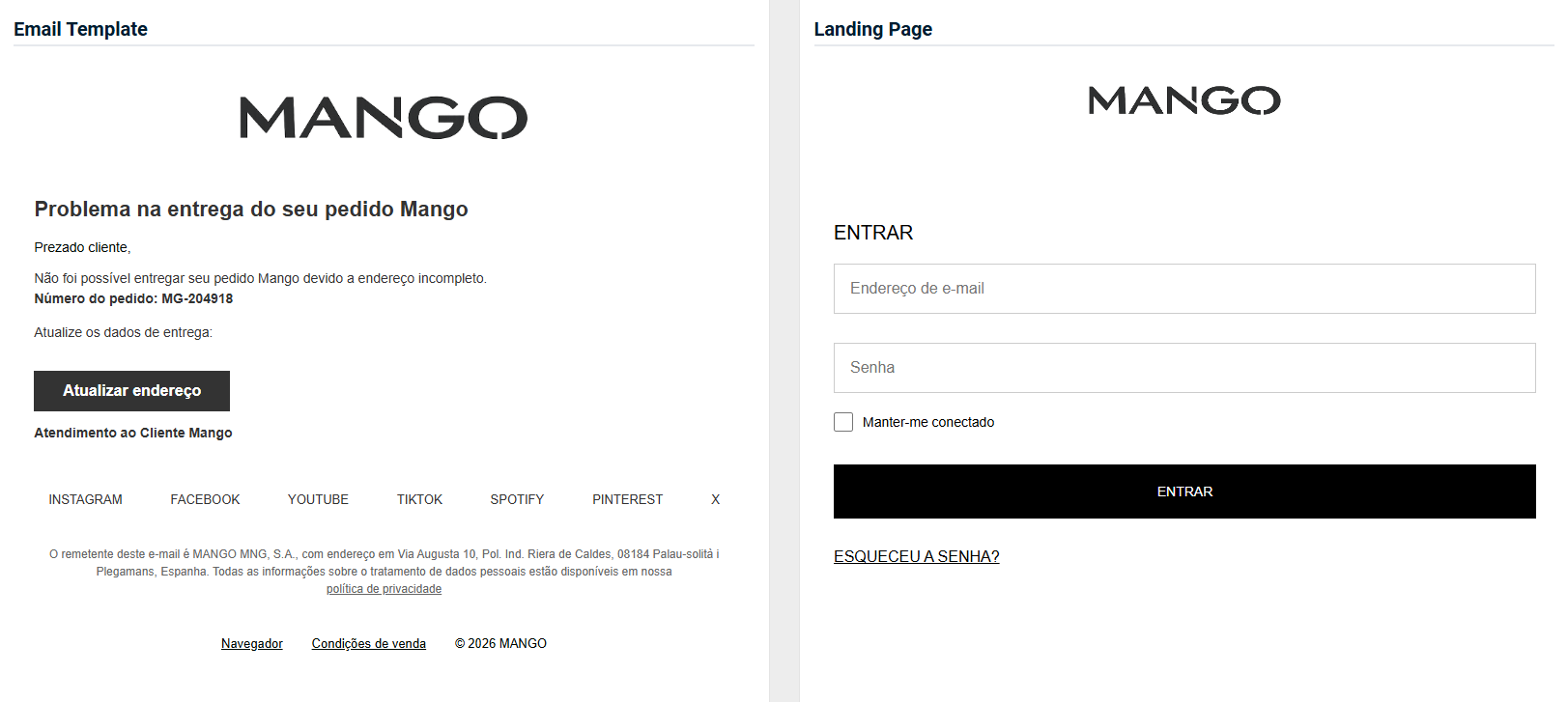This screenshot has width=1568, height=702.
Task: Open the FACEBOOK social link
Action: (x=205, y=499)
